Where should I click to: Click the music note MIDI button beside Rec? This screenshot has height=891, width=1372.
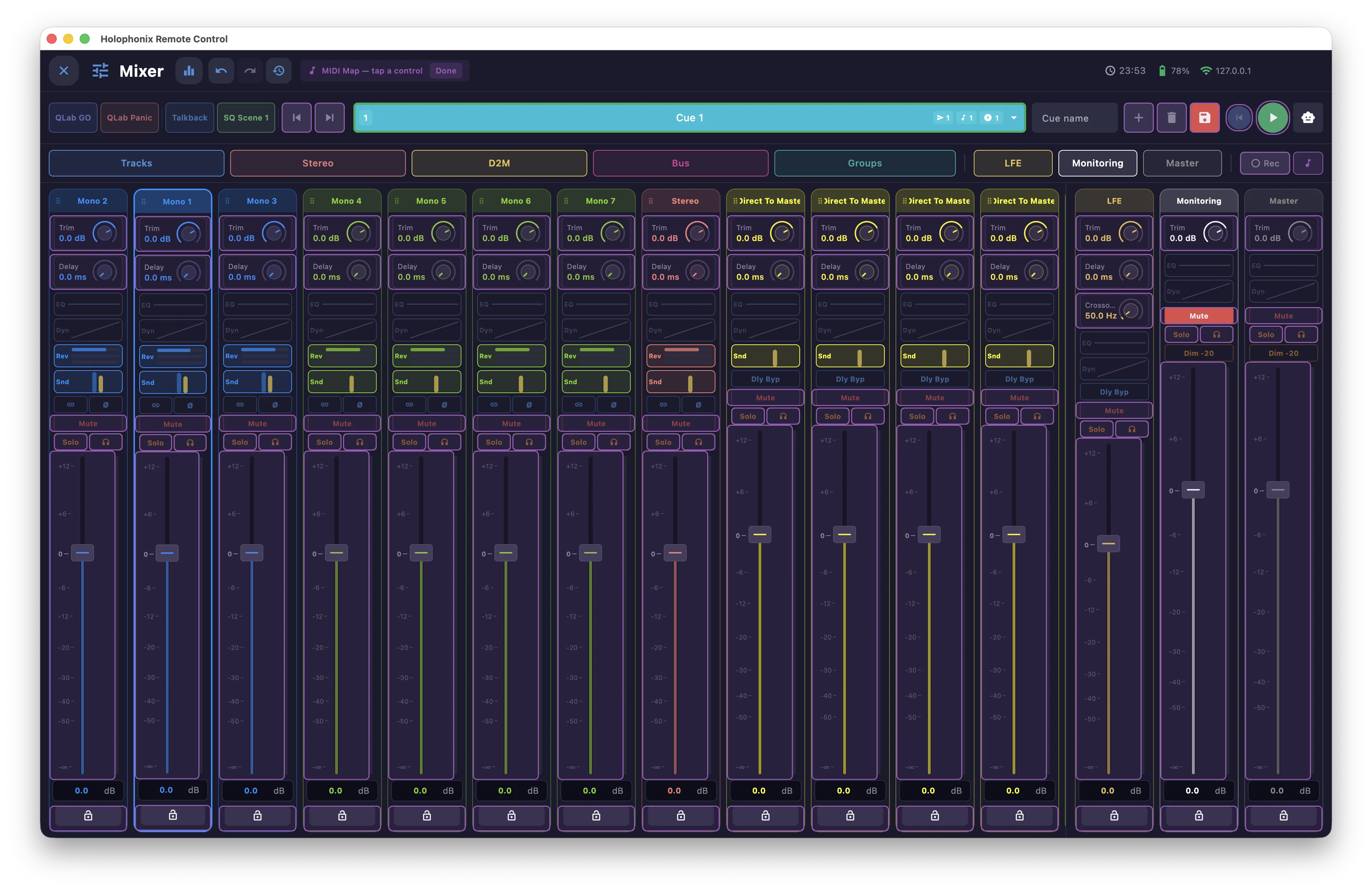(x=1308, y=163)
